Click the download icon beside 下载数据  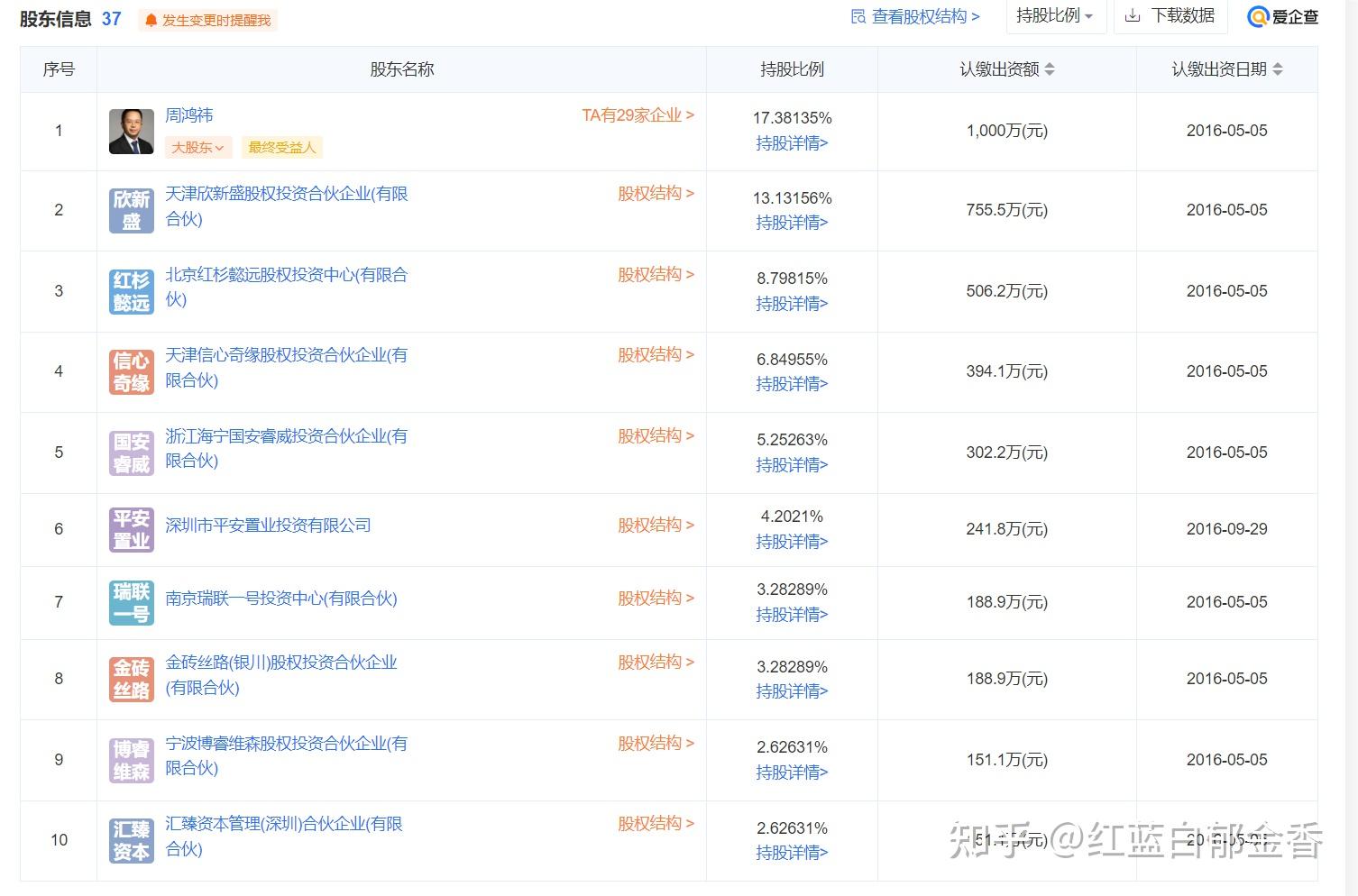pos(1133,16)
